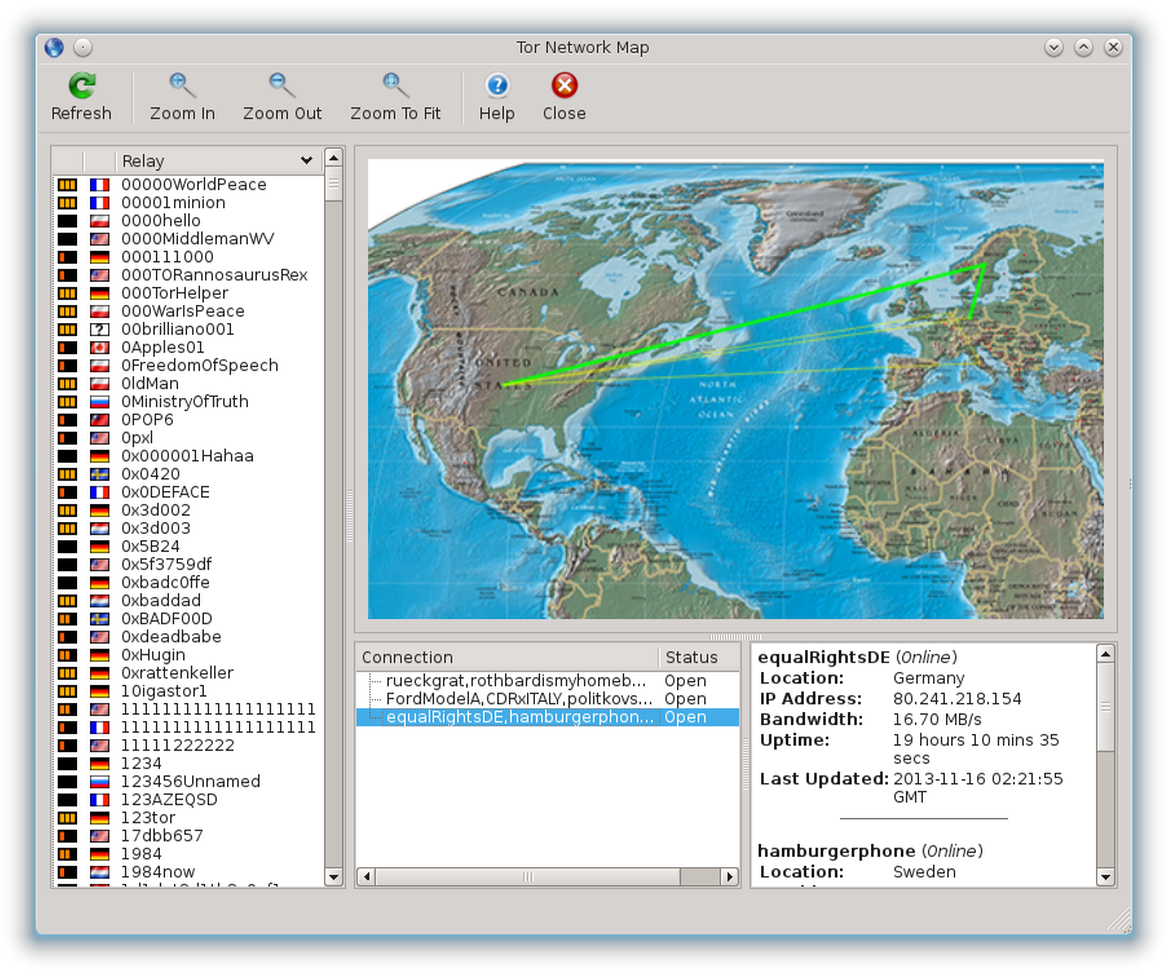This screenshot has height=972, width=1167.
Task: Click the relay list scrollbar thumb
Action: tap(333, 183)
